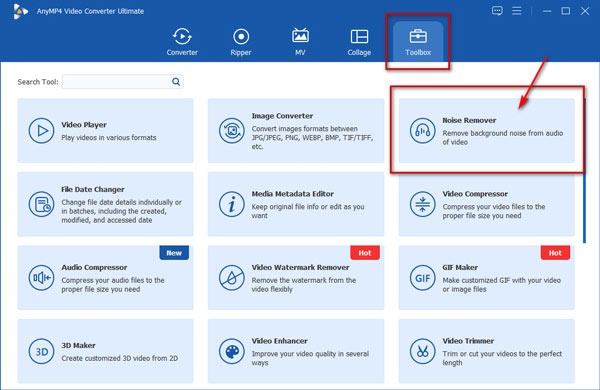
Task: Open the Collage tab
Action: tap(359, 42)
